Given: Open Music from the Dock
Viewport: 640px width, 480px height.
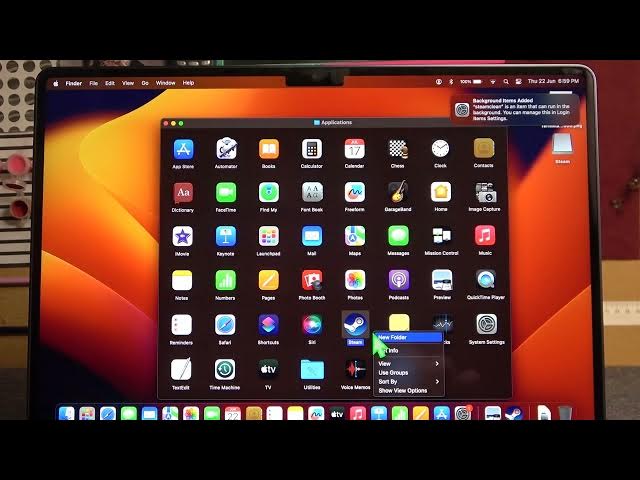Looking at the screenshot, I should point(358,413).
